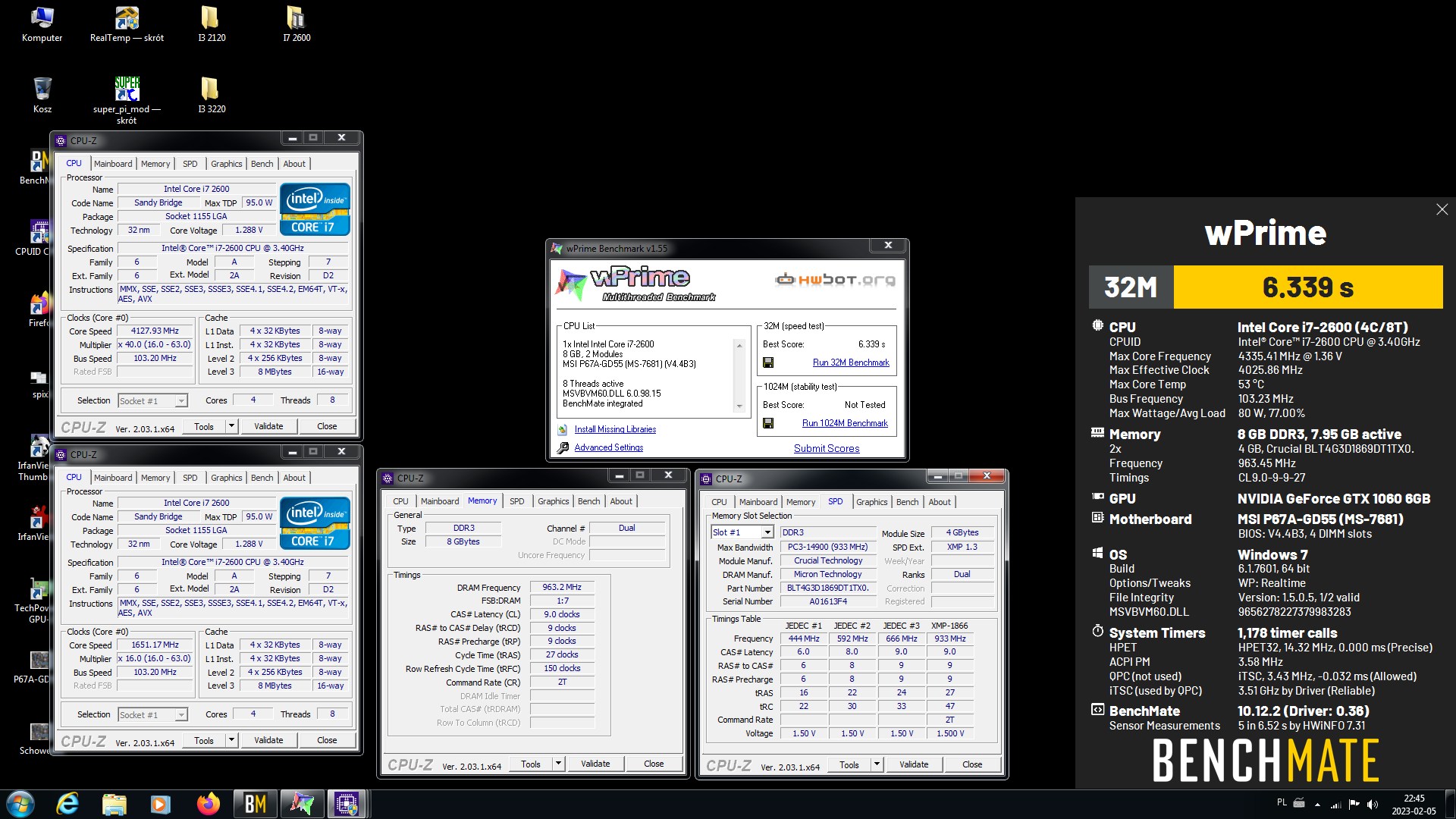Click Close in the CPU-Z Memory window
1456x819 pixels.
tap(654, 764)
